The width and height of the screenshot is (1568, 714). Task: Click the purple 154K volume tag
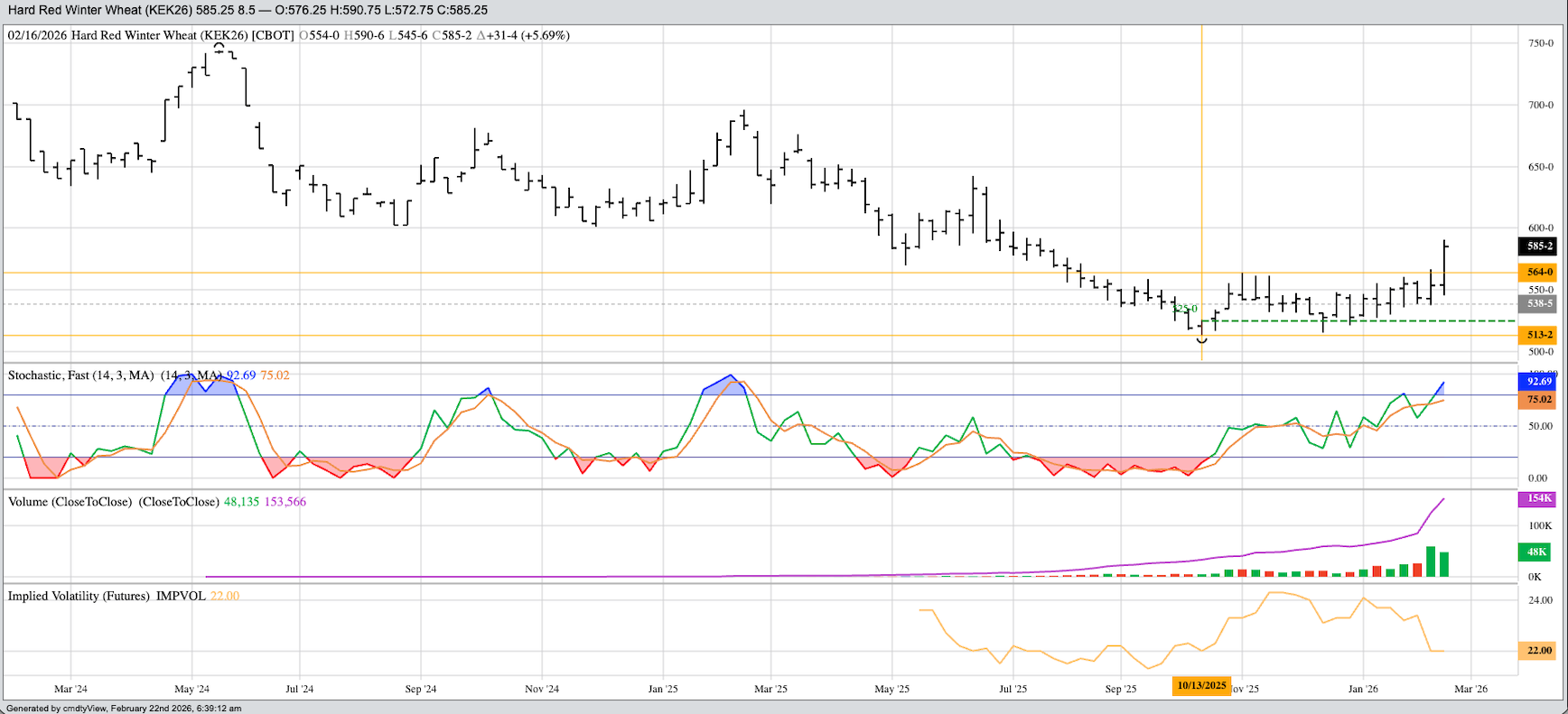[x=1539, y=498]
